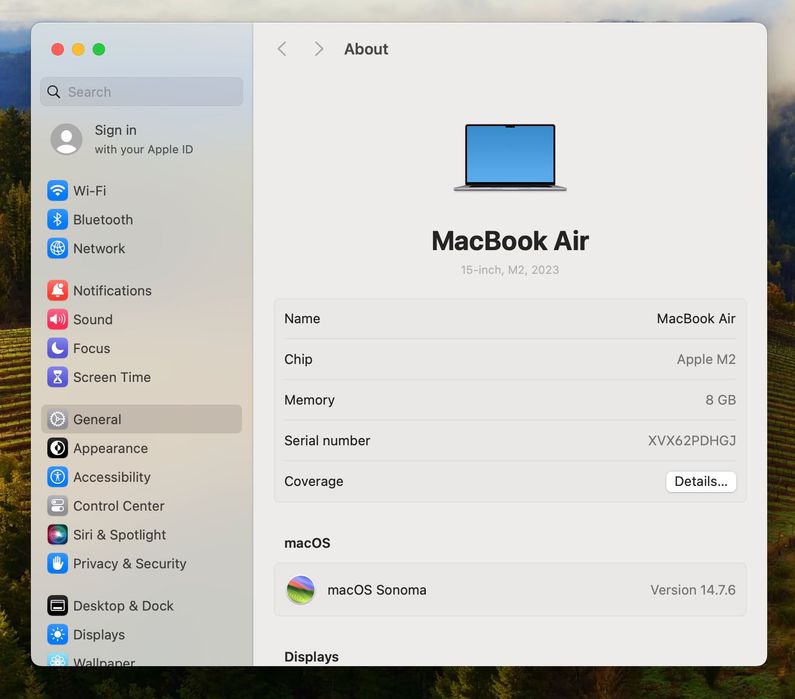Open the Network sidebar label
795x699 pixels.
click(x=99, y=249)
